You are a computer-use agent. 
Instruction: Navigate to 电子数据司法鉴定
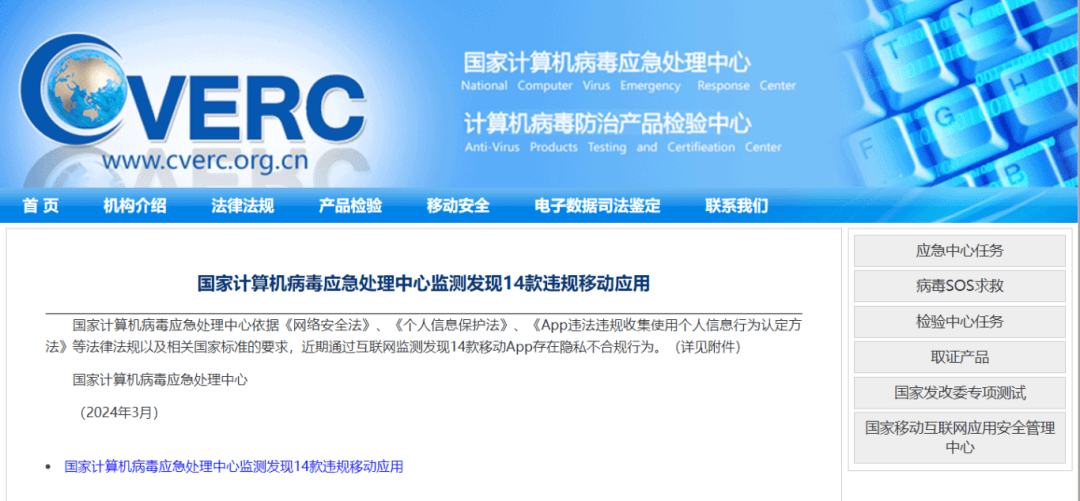pos(597,205)
